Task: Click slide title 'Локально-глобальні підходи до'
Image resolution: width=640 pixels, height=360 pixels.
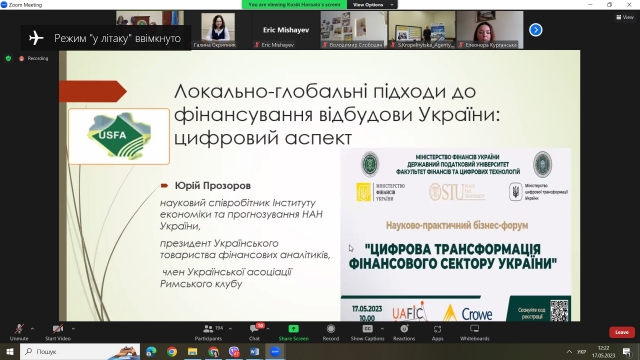Action: [325, 91]
